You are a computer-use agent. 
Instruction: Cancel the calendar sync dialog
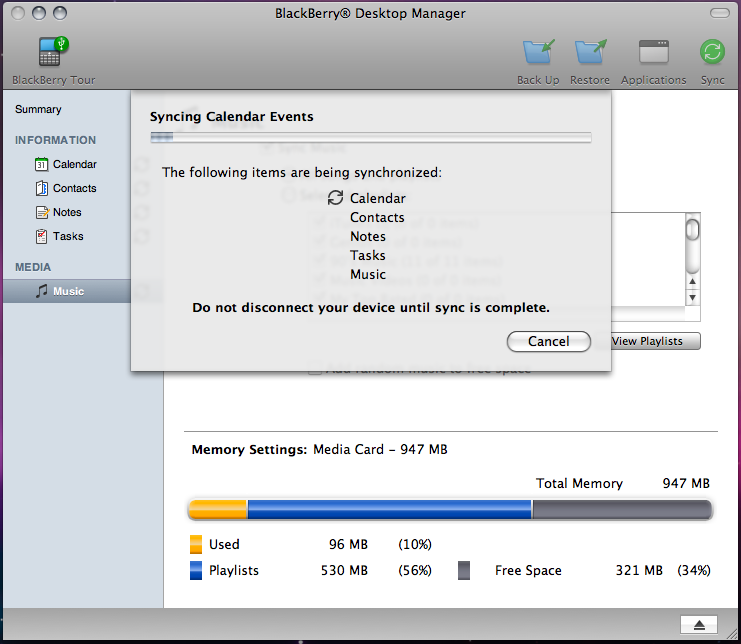[548, 341]
